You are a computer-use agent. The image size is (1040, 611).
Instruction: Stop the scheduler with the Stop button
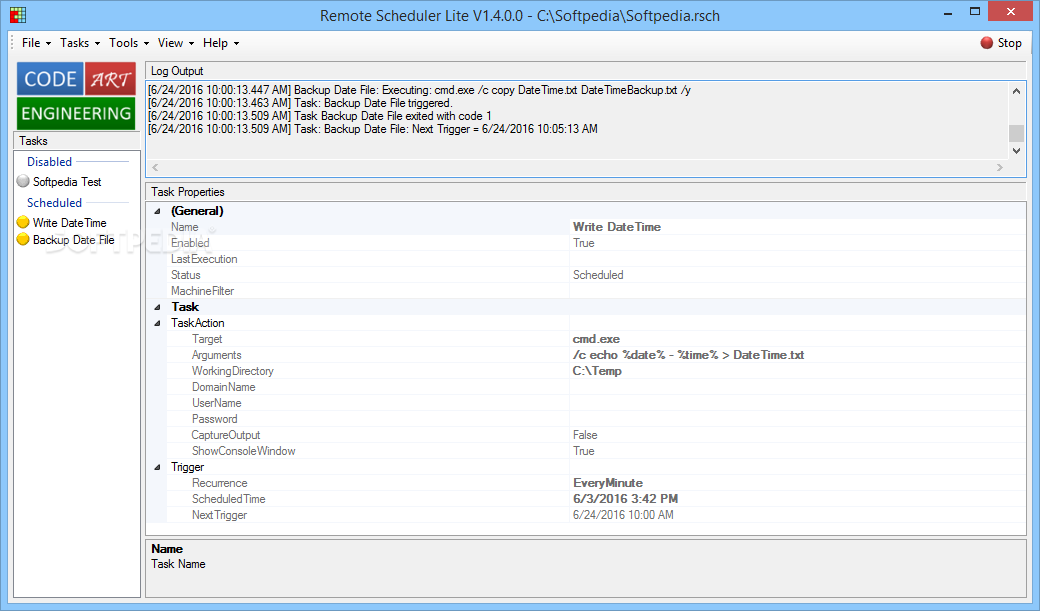1002,42
